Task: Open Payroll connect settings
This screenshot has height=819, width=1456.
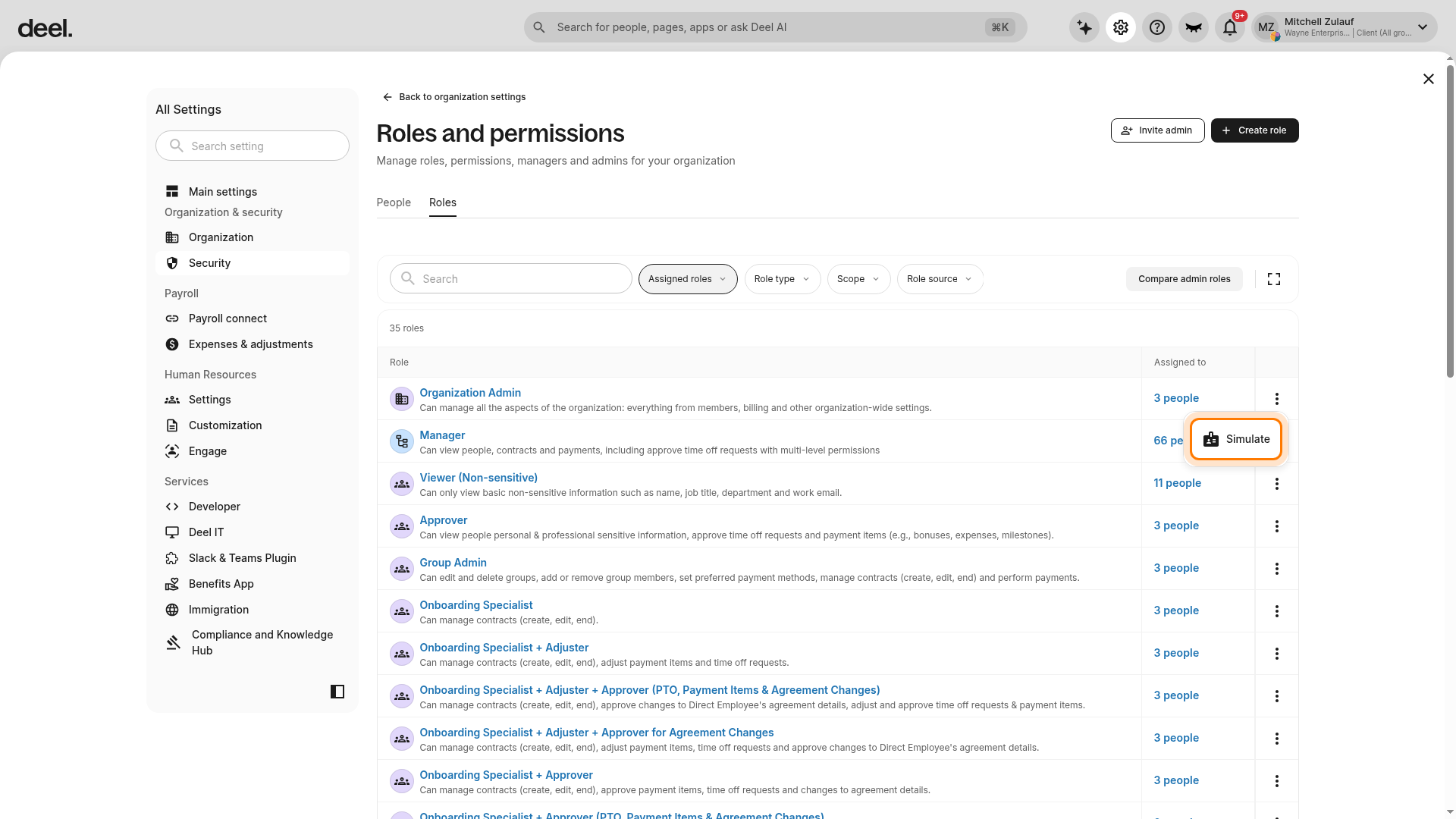Action: [253, 318]
